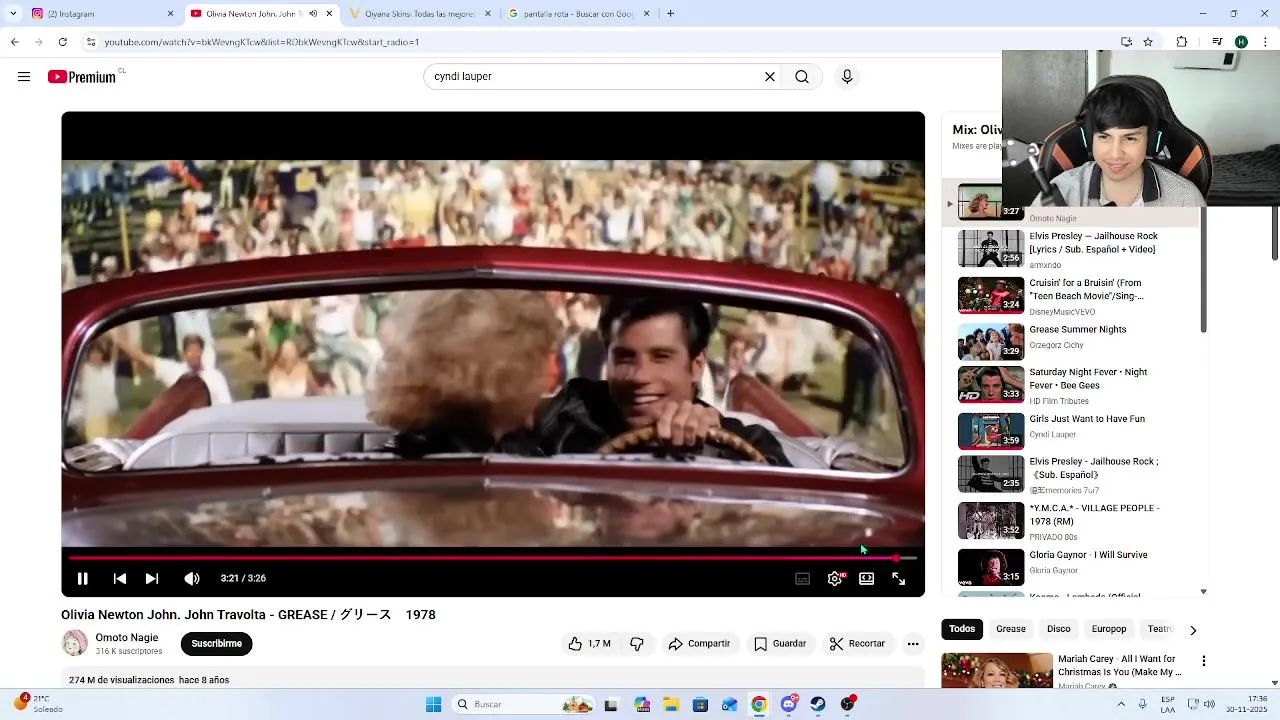
Task: Pause the video playback
Action: click(83, 578)
